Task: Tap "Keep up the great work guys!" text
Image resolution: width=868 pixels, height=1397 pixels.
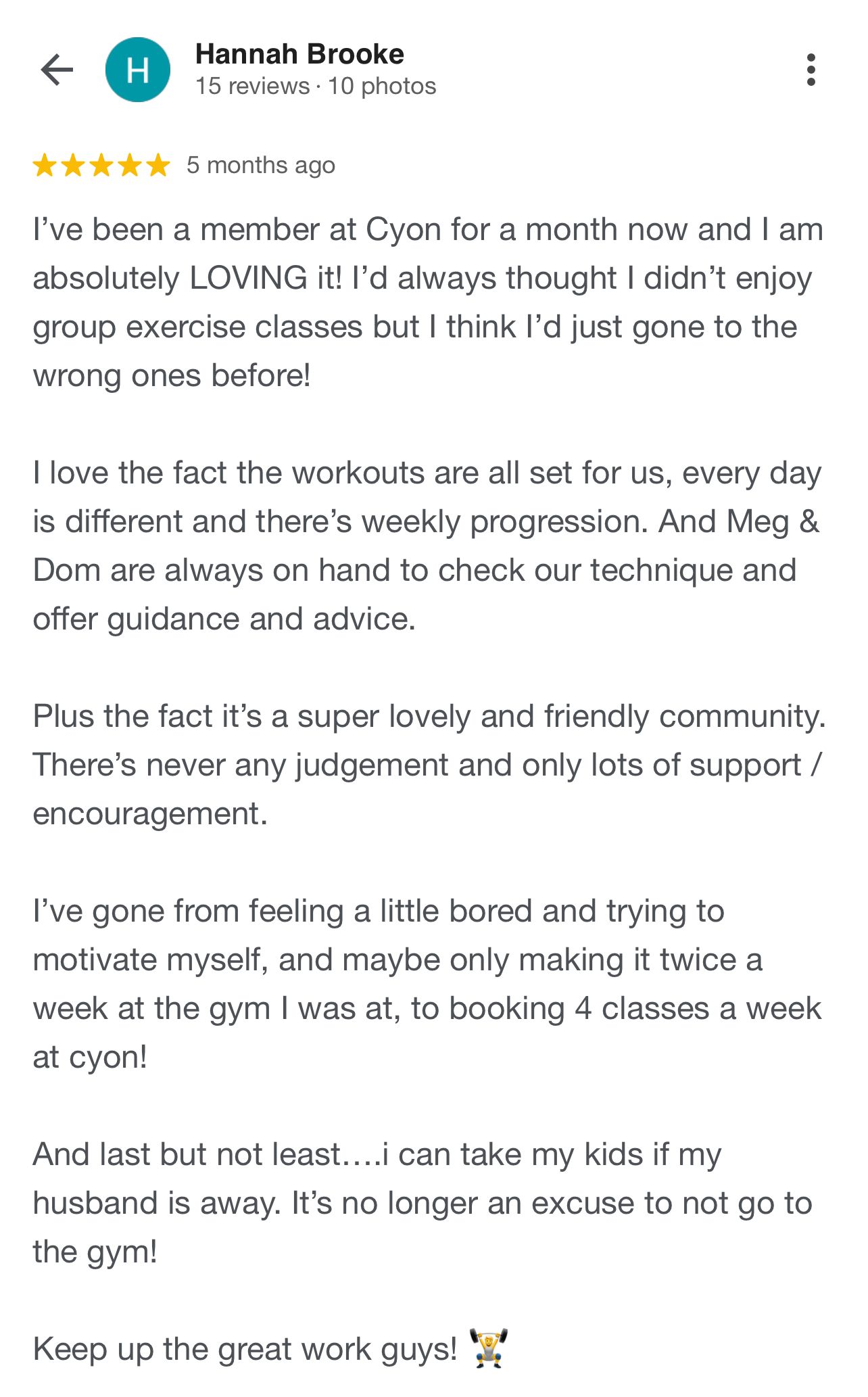Action: coord(245,1350)
